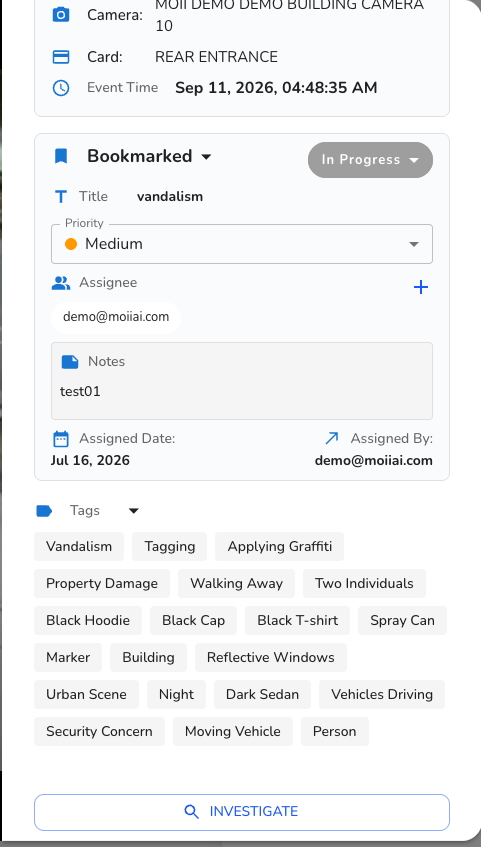Click the Notes field containing test01
Screen dimensions: 481x847
tap(242, 381)
